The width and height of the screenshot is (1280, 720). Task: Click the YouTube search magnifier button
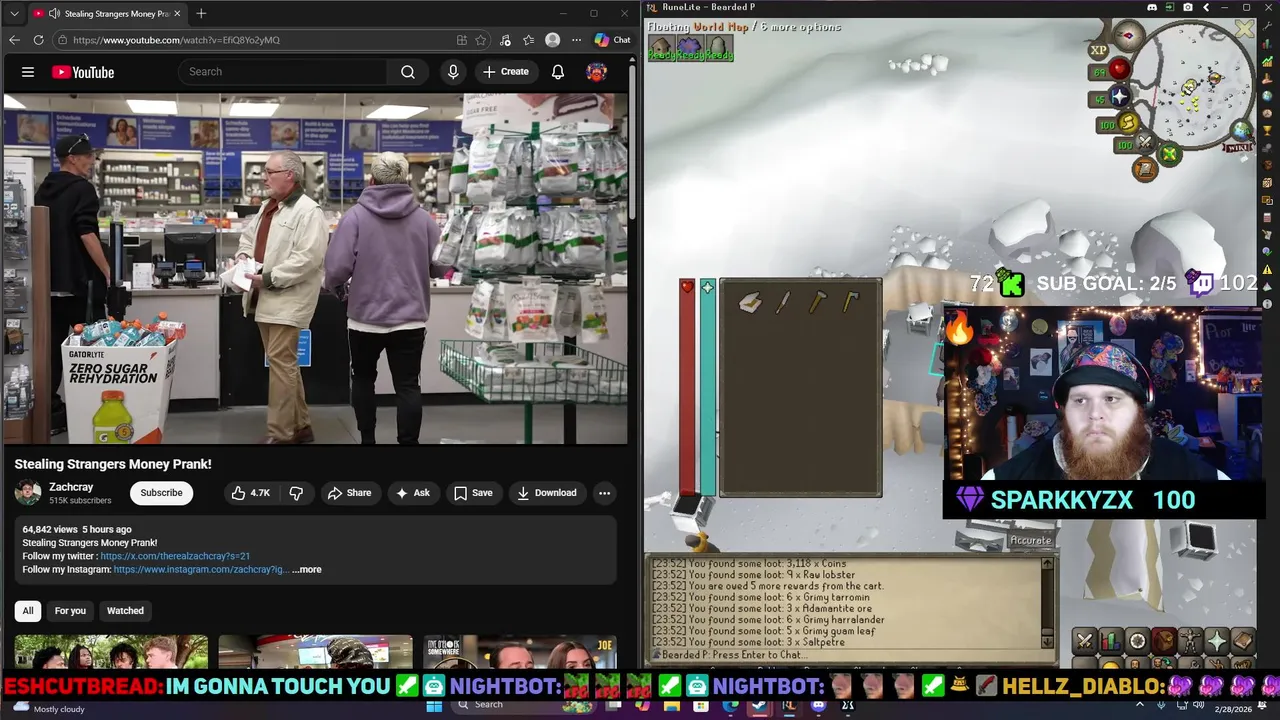[x=408, y=72]
